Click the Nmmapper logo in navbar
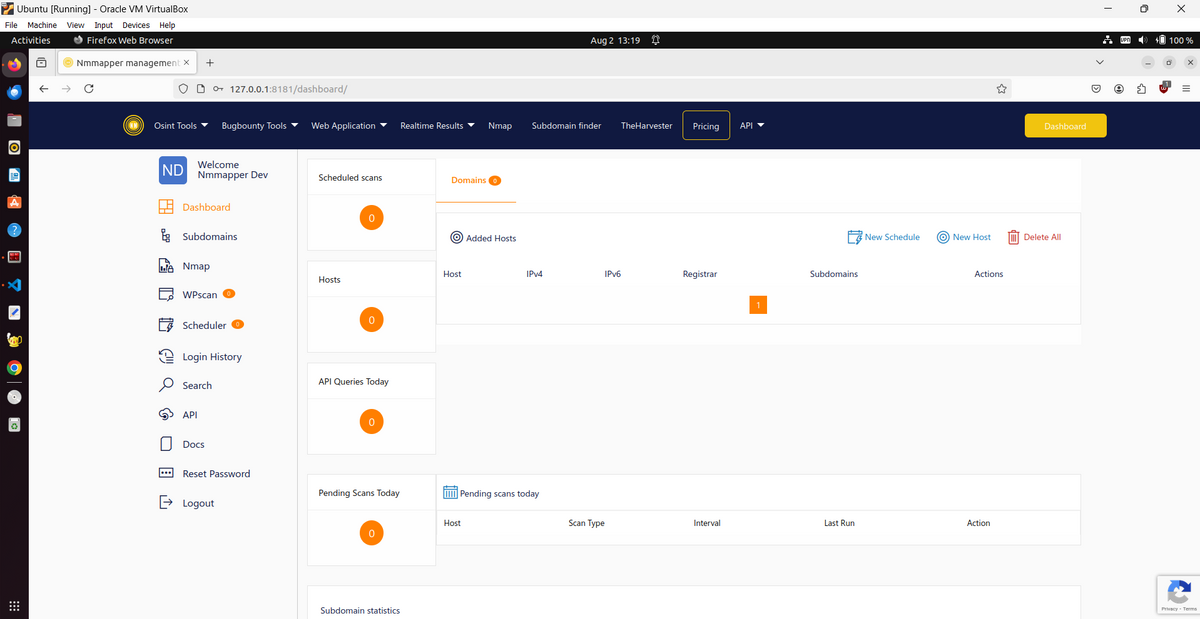Image resolution: width=1200 pixels, height=619 pixels. point(133,126)
